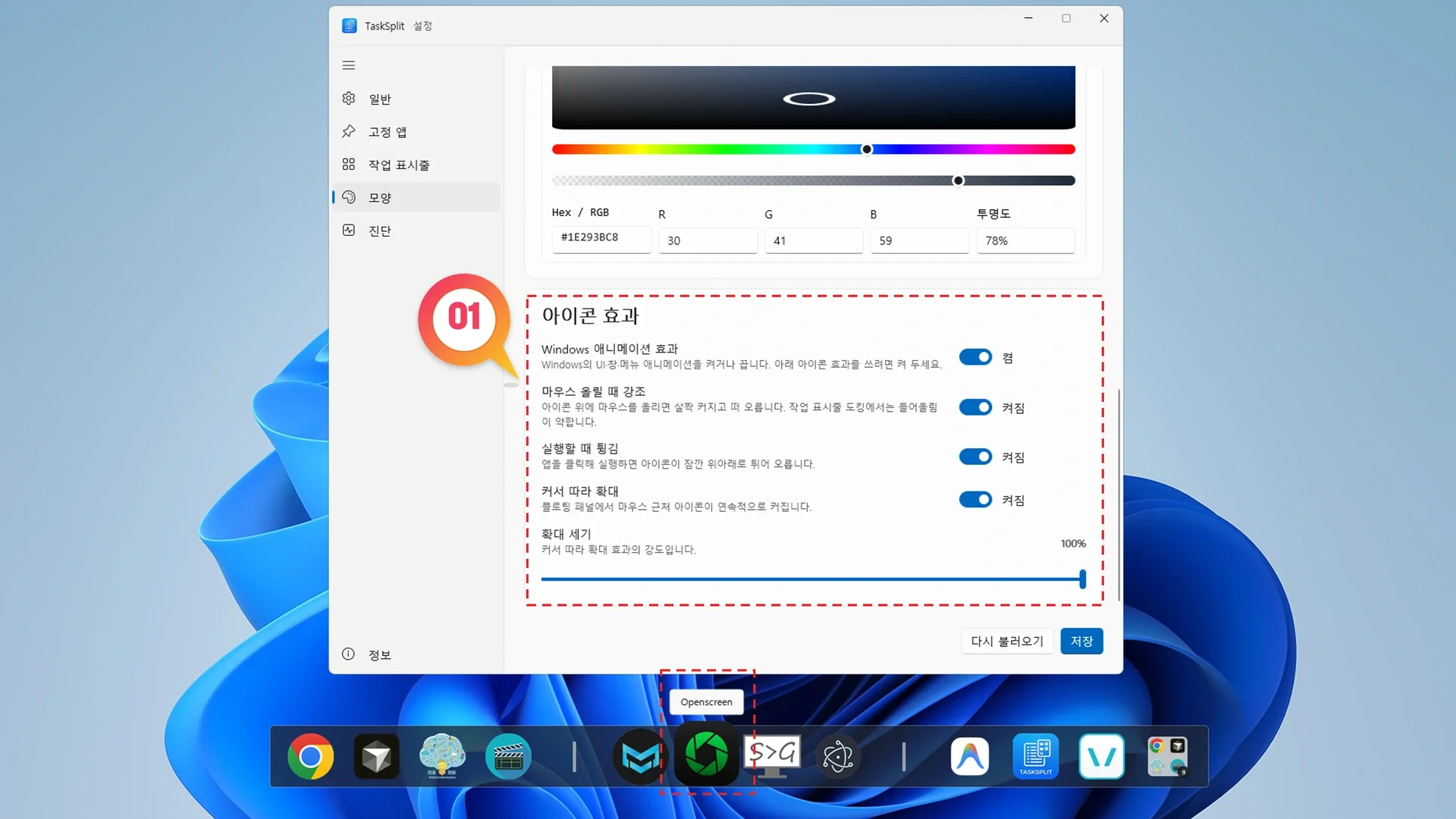Screen dimensions: 1456x819
Task: Launch Openscreen green shutter icon in dock
Action: (x=707, y=754)
